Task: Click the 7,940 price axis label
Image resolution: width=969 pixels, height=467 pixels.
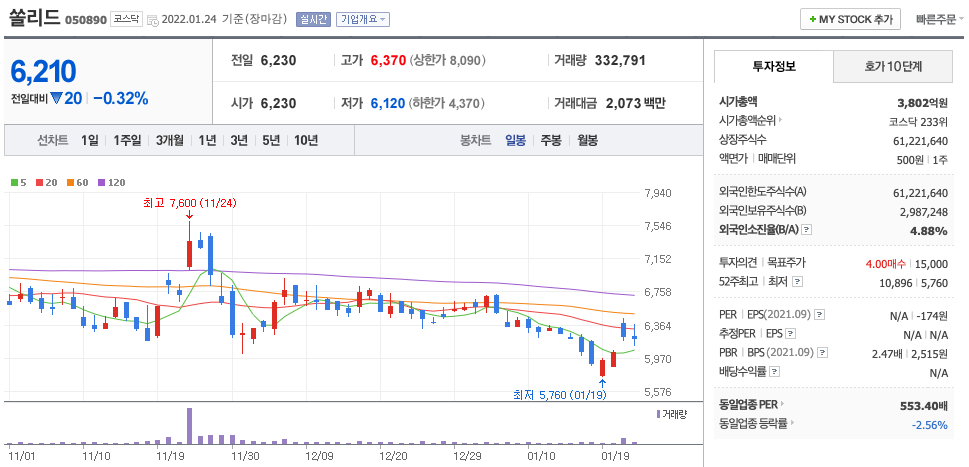Action: pos(658,193)
